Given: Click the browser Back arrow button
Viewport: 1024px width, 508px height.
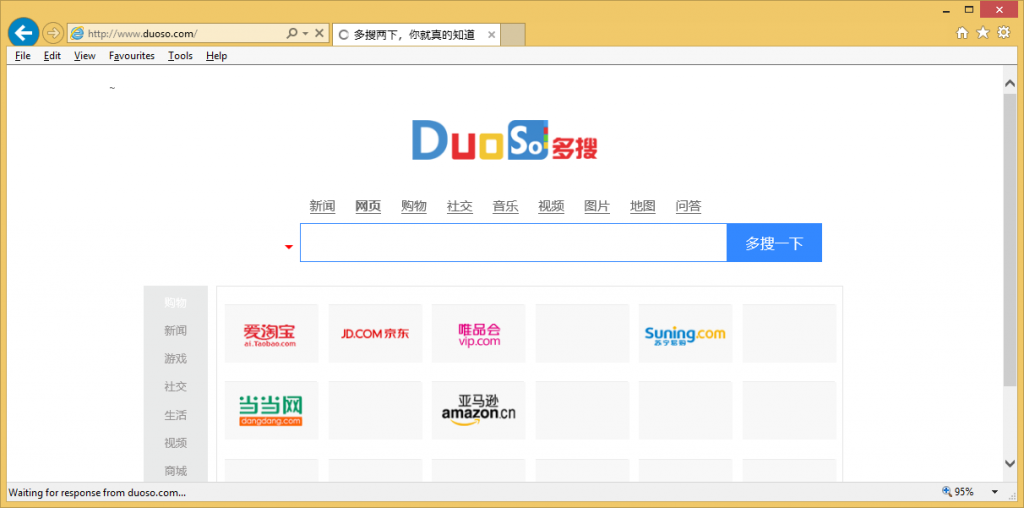Looking at the screenshot, I should (x=22, y=33).
